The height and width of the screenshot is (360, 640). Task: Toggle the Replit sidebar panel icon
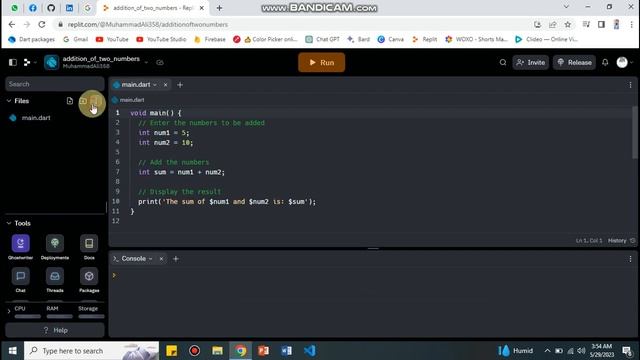[13, 62]
